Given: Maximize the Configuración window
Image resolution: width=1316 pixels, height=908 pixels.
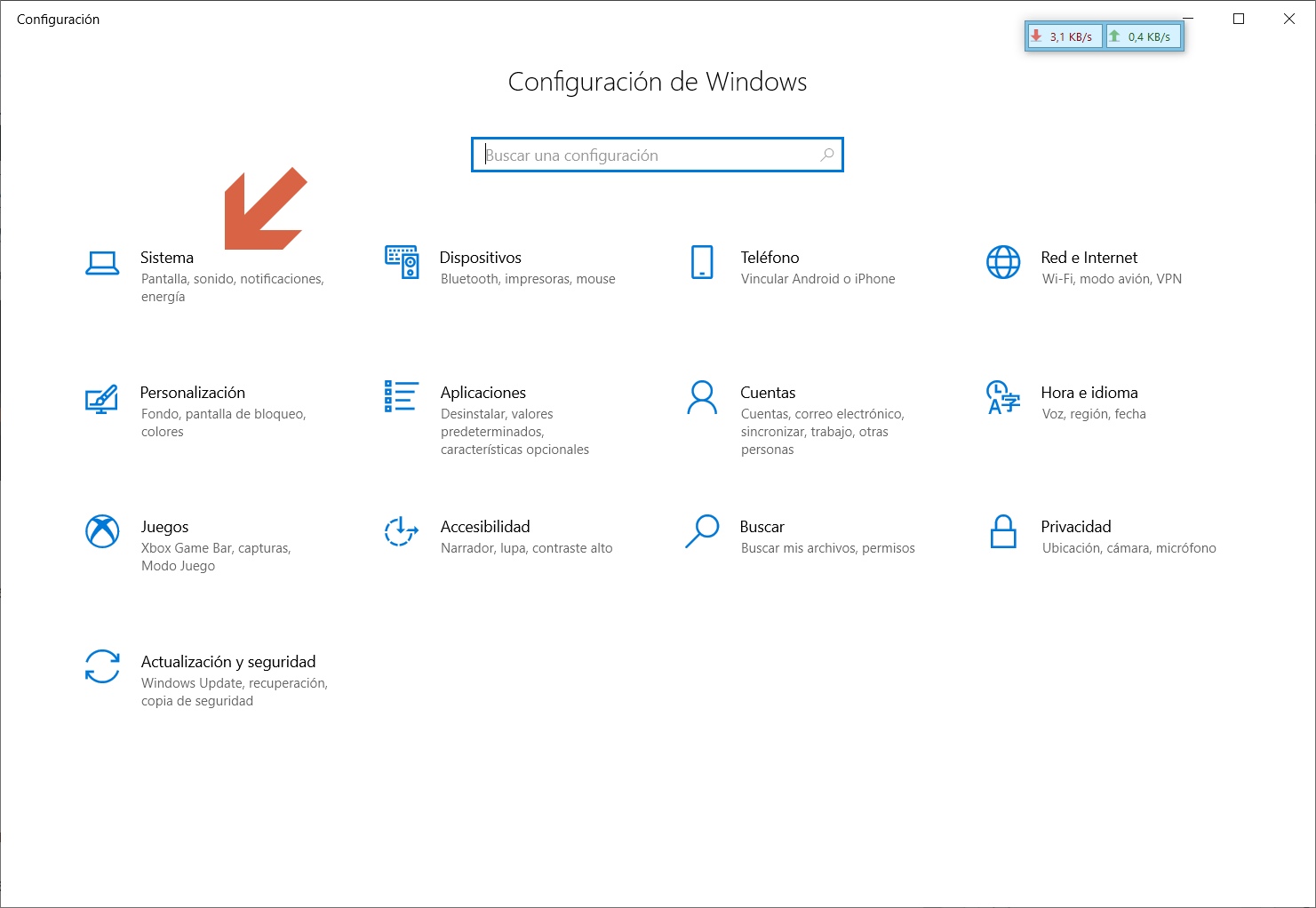Looking at the screenshot, I should [x=1239, y=19].
